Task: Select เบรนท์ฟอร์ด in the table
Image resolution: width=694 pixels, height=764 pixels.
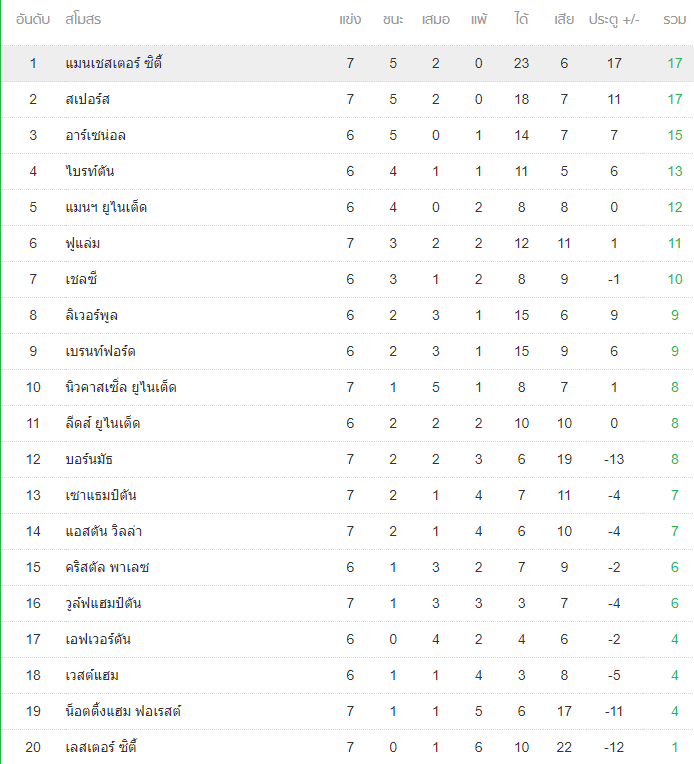Action: [100, 351]
